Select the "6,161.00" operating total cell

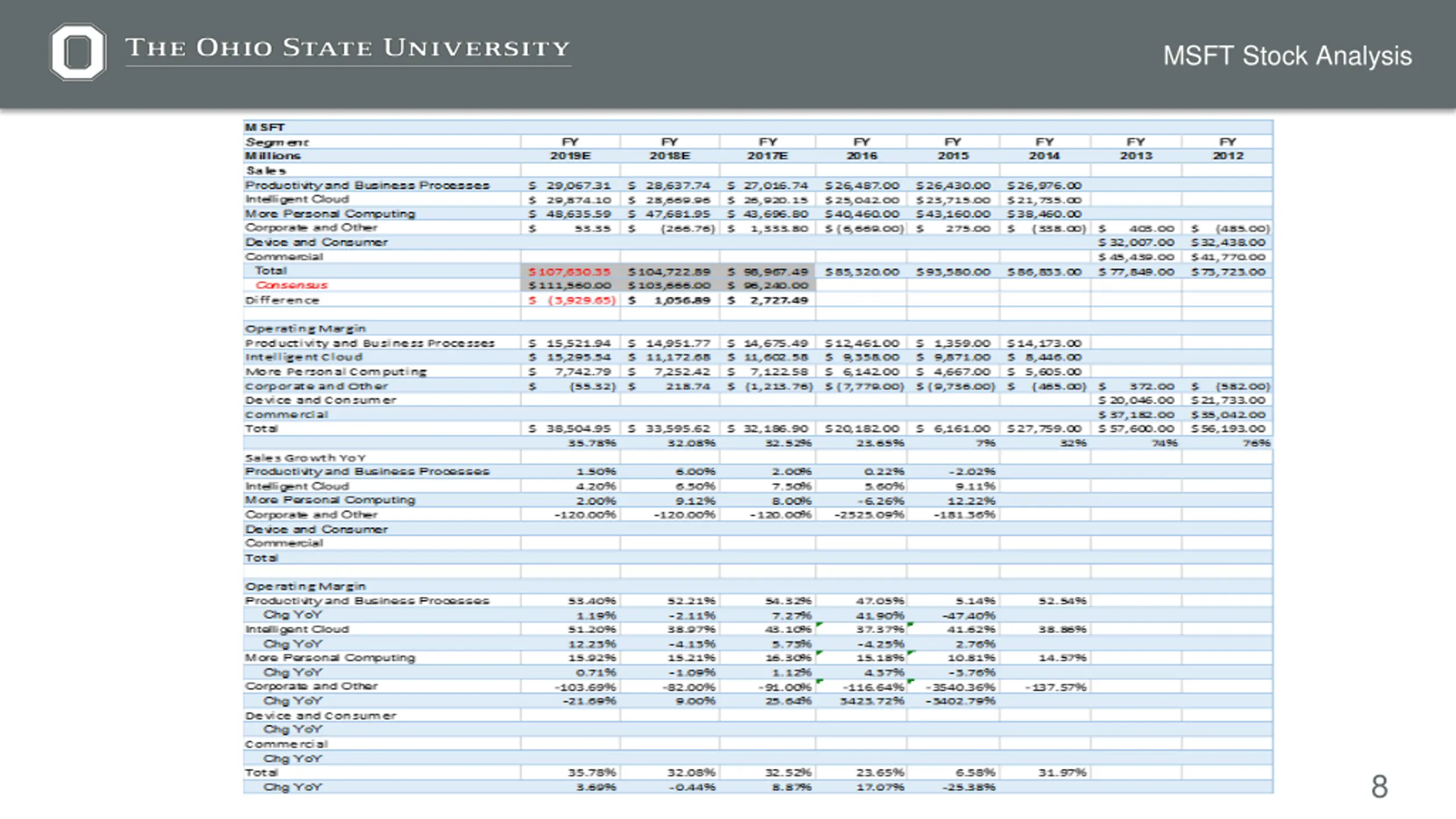coord(962,428)
